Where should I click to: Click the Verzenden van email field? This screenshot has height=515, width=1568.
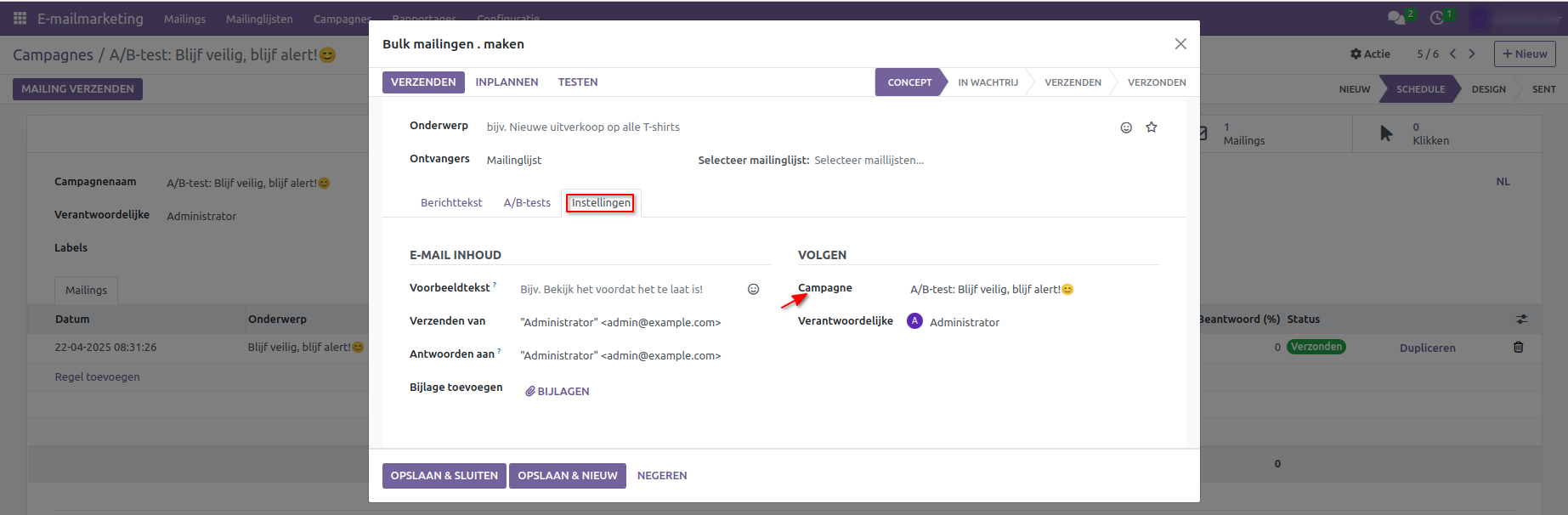click(x=645, y=323)
